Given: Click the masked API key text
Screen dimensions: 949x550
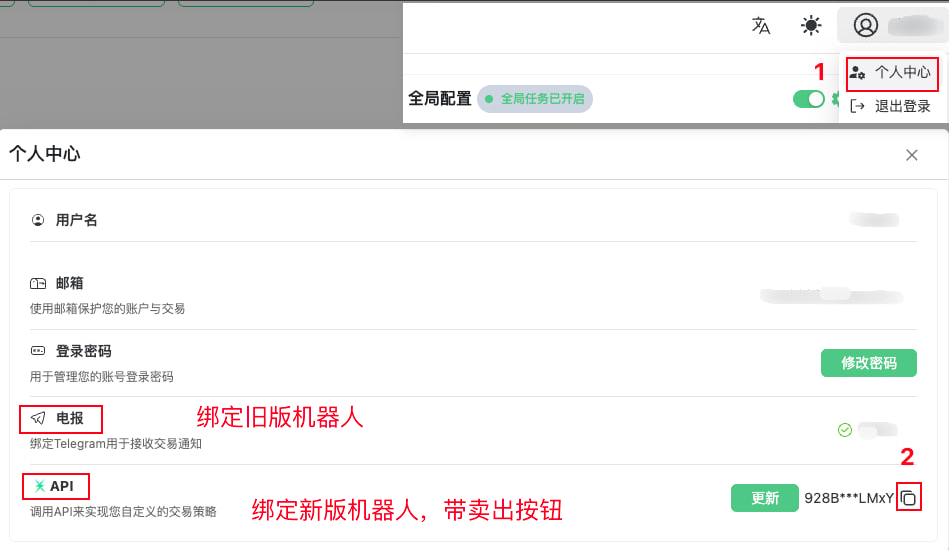Looking at the screenshot, I should (848, 498).
